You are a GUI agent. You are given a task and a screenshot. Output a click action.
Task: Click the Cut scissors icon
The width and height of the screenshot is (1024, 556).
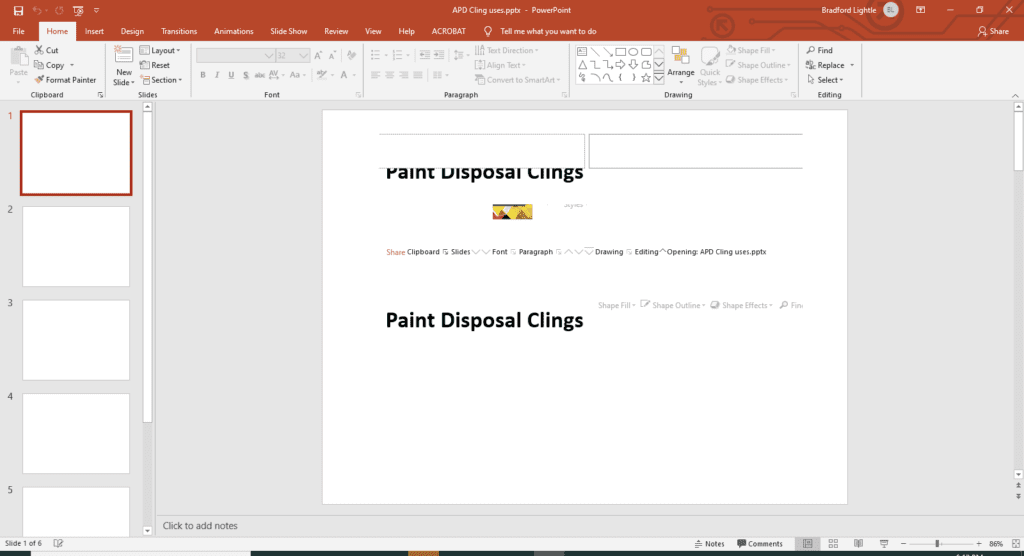click(x=39, y=50)
